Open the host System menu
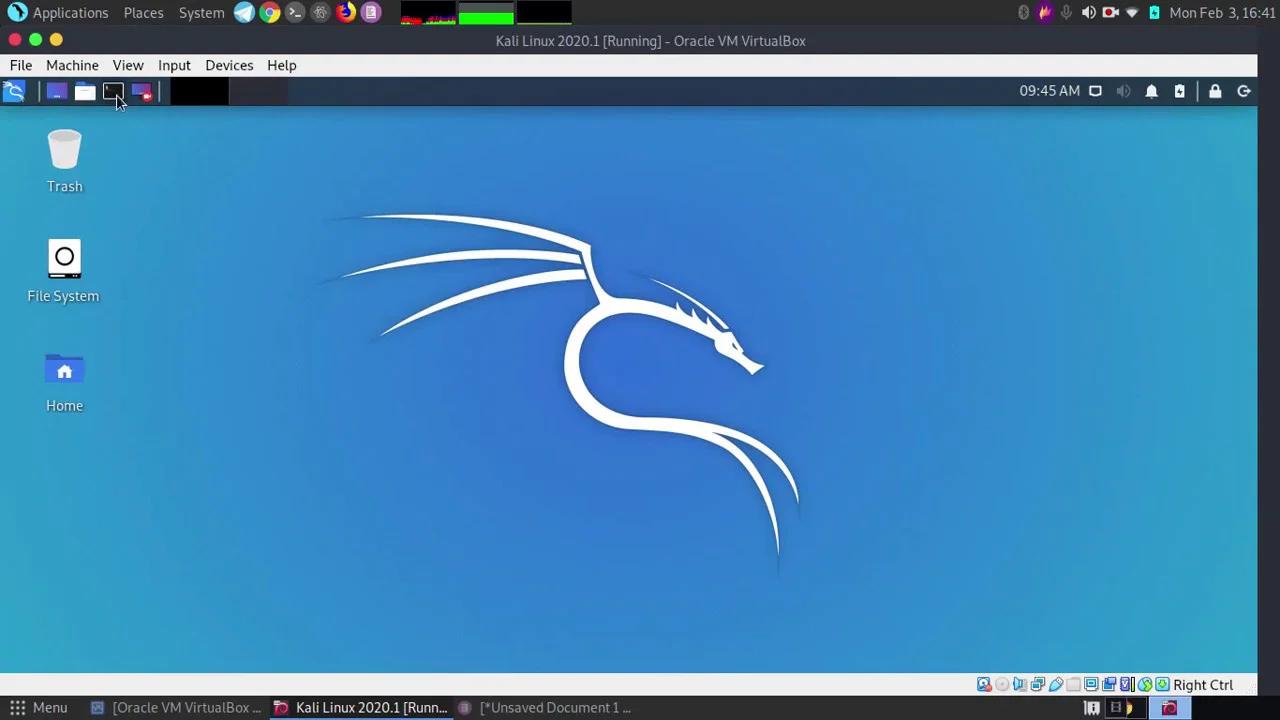Screen dimensions: 1280x720 [x=201, y=13]
